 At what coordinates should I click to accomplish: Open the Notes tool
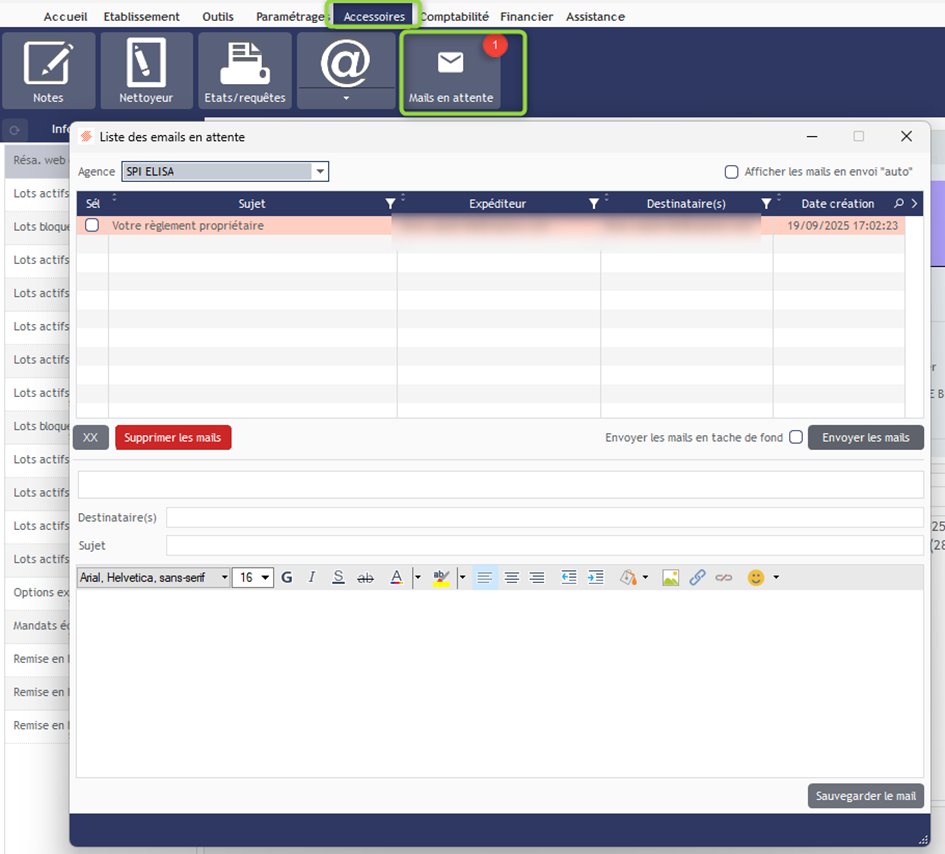click(48, 70)
